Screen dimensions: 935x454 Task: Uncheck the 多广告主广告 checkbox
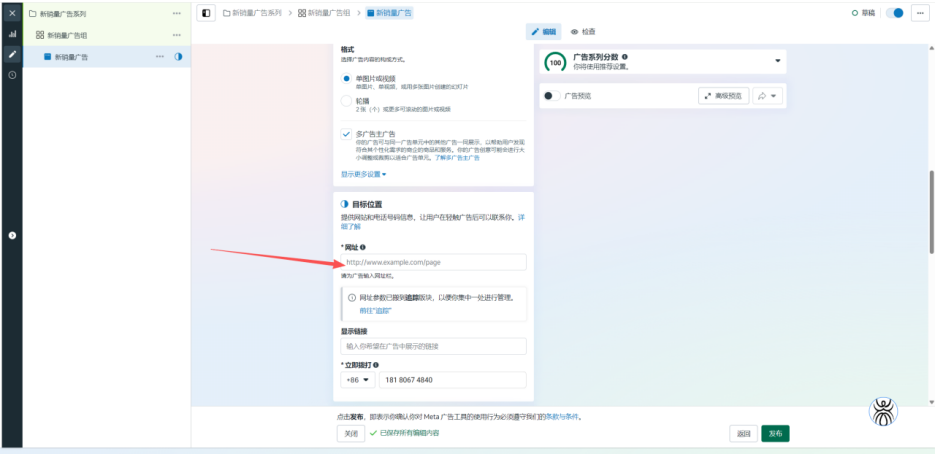pos(346,133)
